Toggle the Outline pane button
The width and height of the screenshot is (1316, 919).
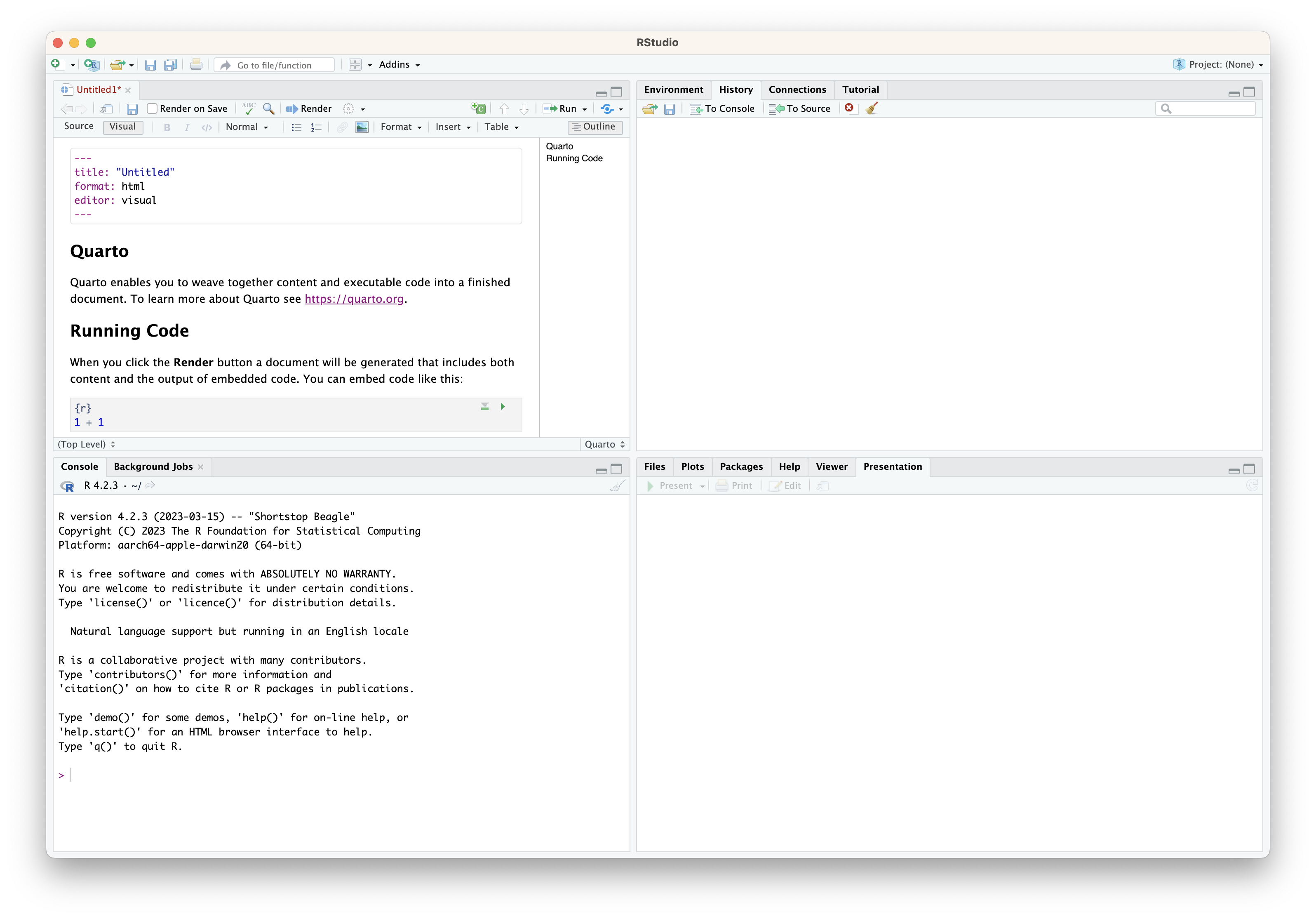click(x=595, y=127)
